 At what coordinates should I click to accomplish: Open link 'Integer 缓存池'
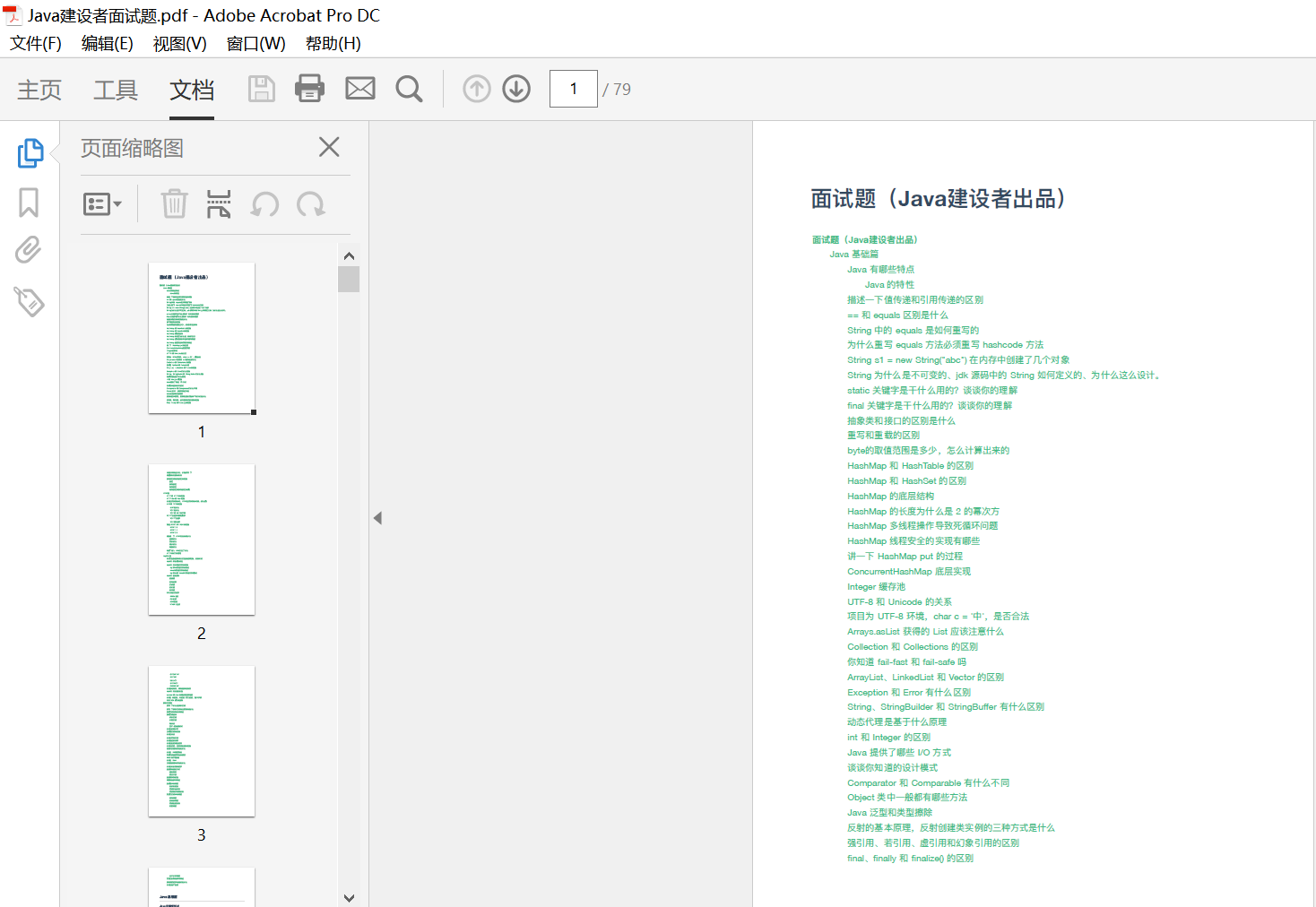pos(877,587)
